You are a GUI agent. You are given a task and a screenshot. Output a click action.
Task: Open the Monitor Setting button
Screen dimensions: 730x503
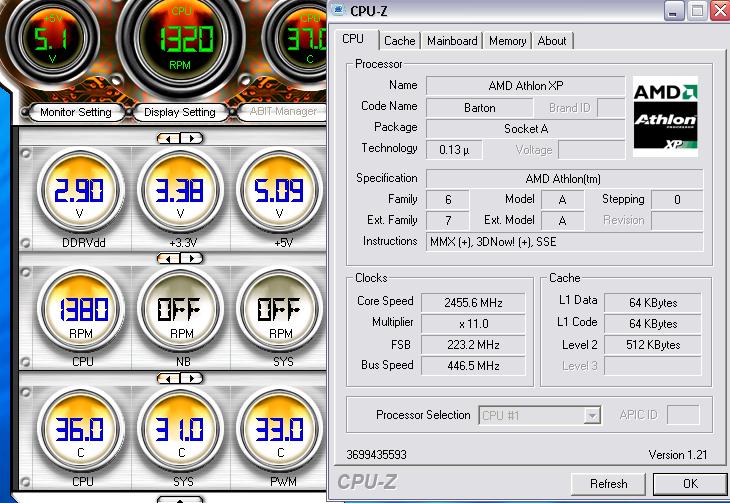tap(76, 112)
